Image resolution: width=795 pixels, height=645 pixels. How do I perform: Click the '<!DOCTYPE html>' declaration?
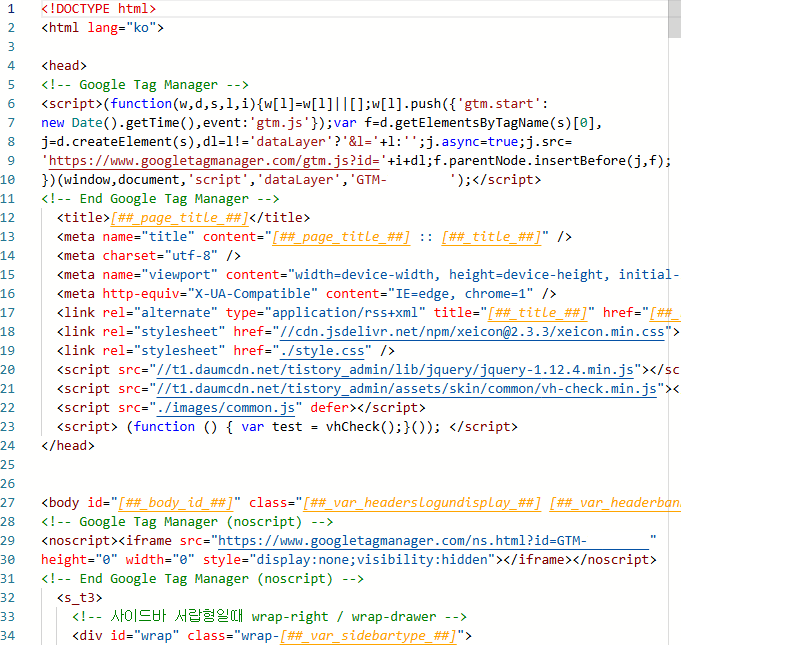point(99,9)
